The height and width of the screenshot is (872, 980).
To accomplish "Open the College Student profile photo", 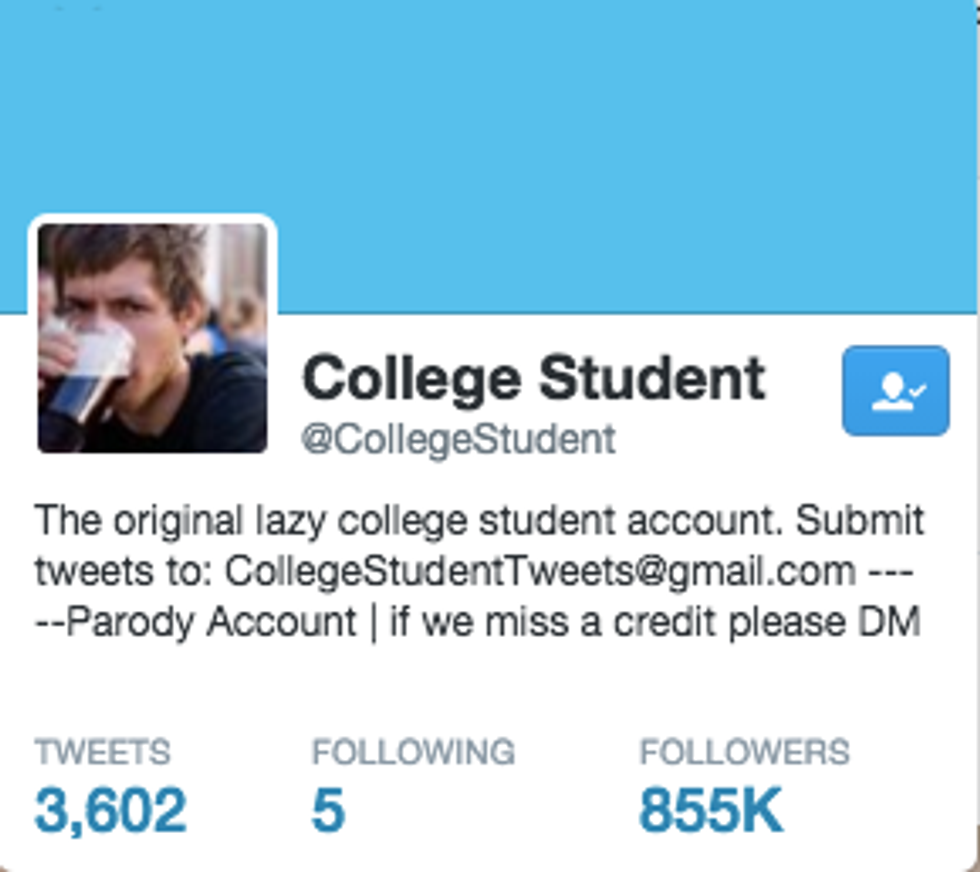I will (153, 337).
